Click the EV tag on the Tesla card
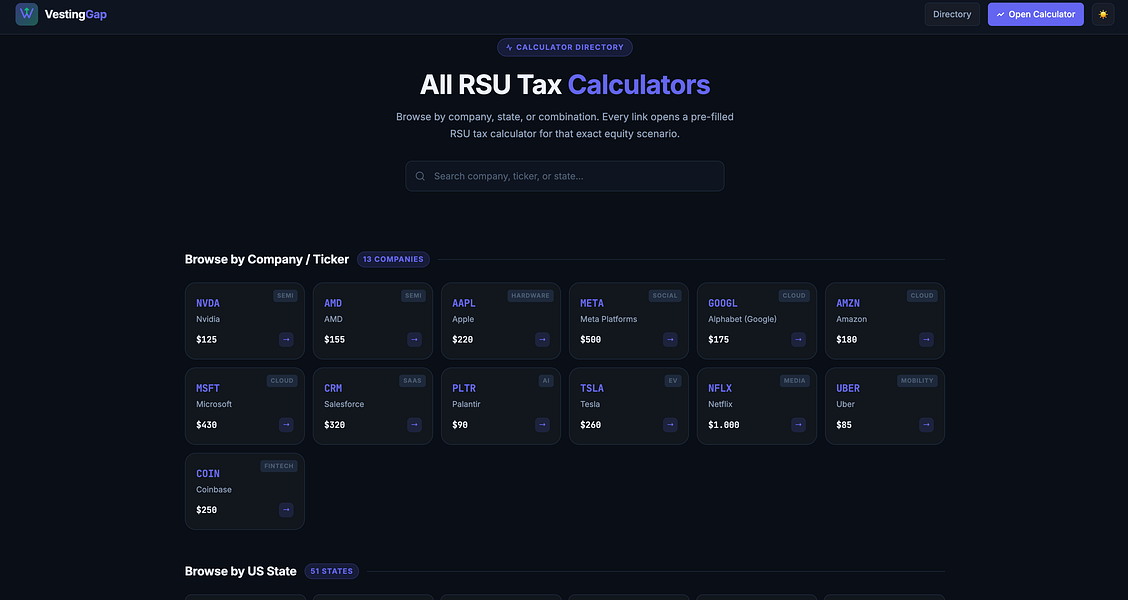Viewport: 1128px width, 600px height. [673, 381]
